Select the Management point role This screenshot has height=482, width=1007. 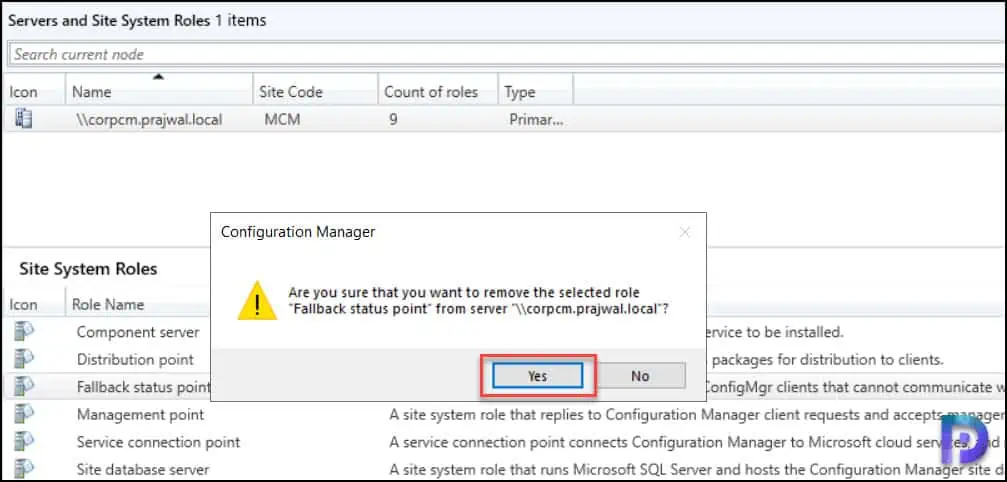pyautogui.click(x=140, y=415)
